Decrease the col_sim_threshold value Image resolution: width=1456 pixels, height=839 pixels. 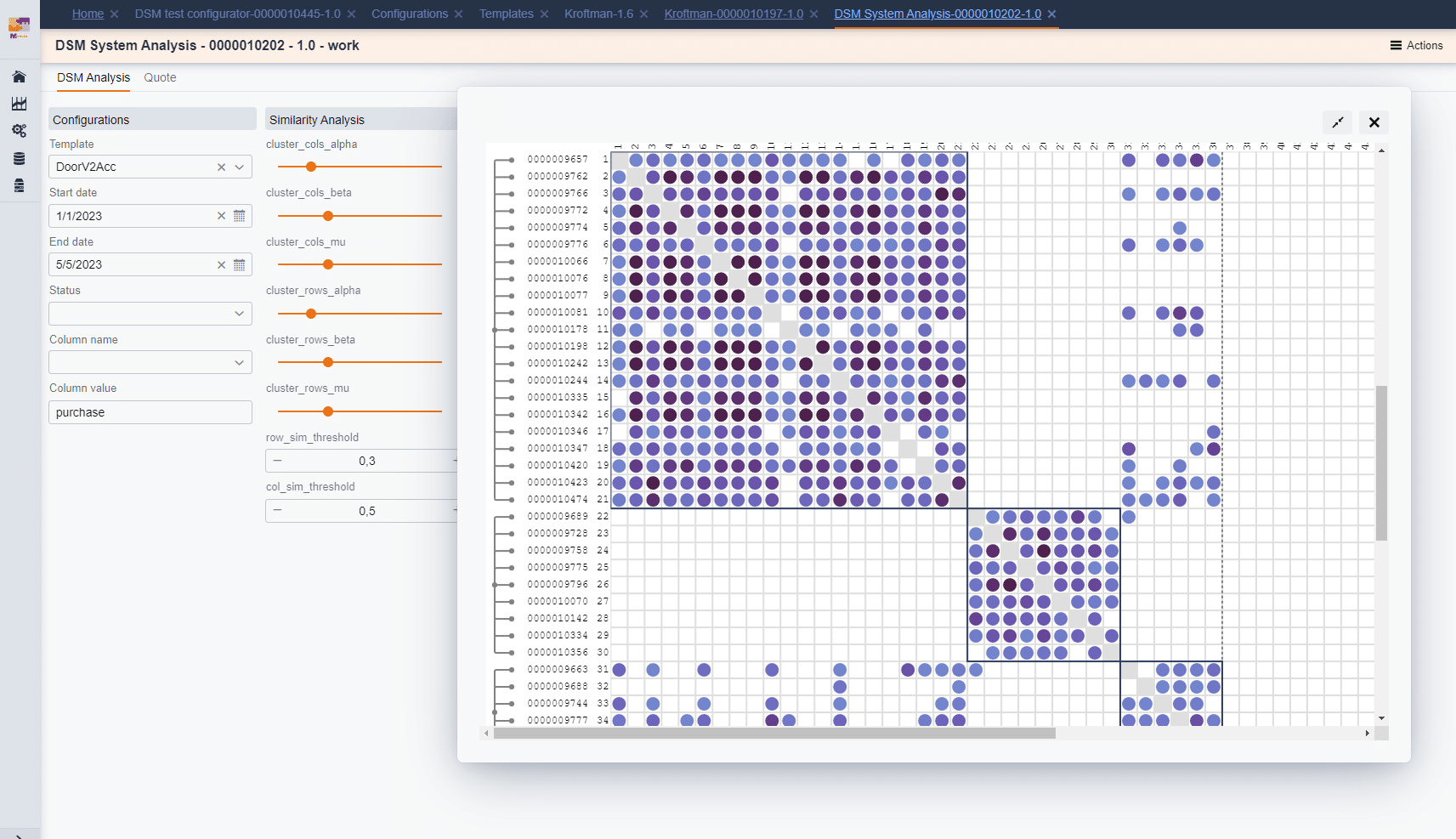pyautogui.click(x=277, y=510)
